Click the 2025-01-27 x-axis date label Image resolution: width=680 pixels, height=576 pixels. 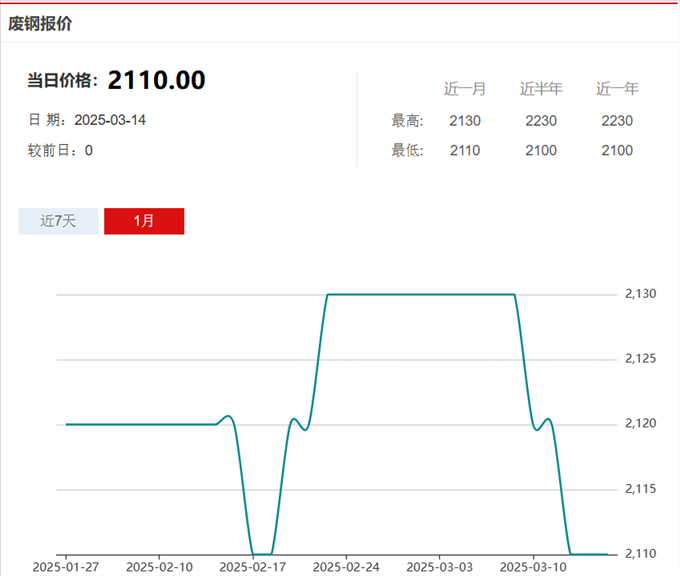tap(66, 567)
